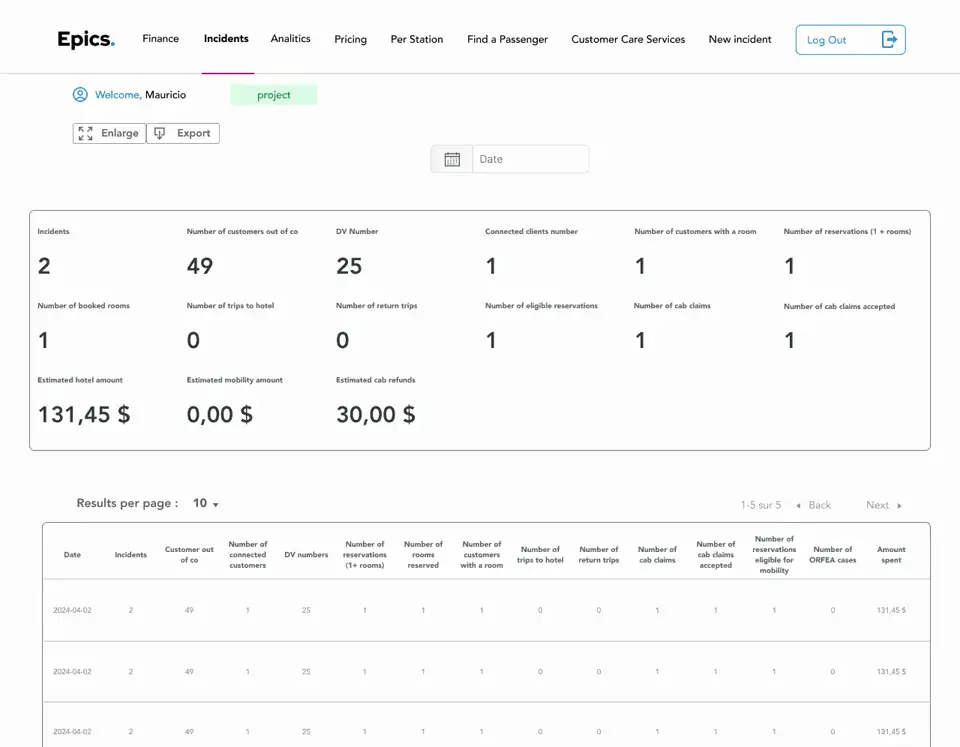Click the Export download icon
The width and height of the screenshot is (960, 747).
[x=160, y=133]
